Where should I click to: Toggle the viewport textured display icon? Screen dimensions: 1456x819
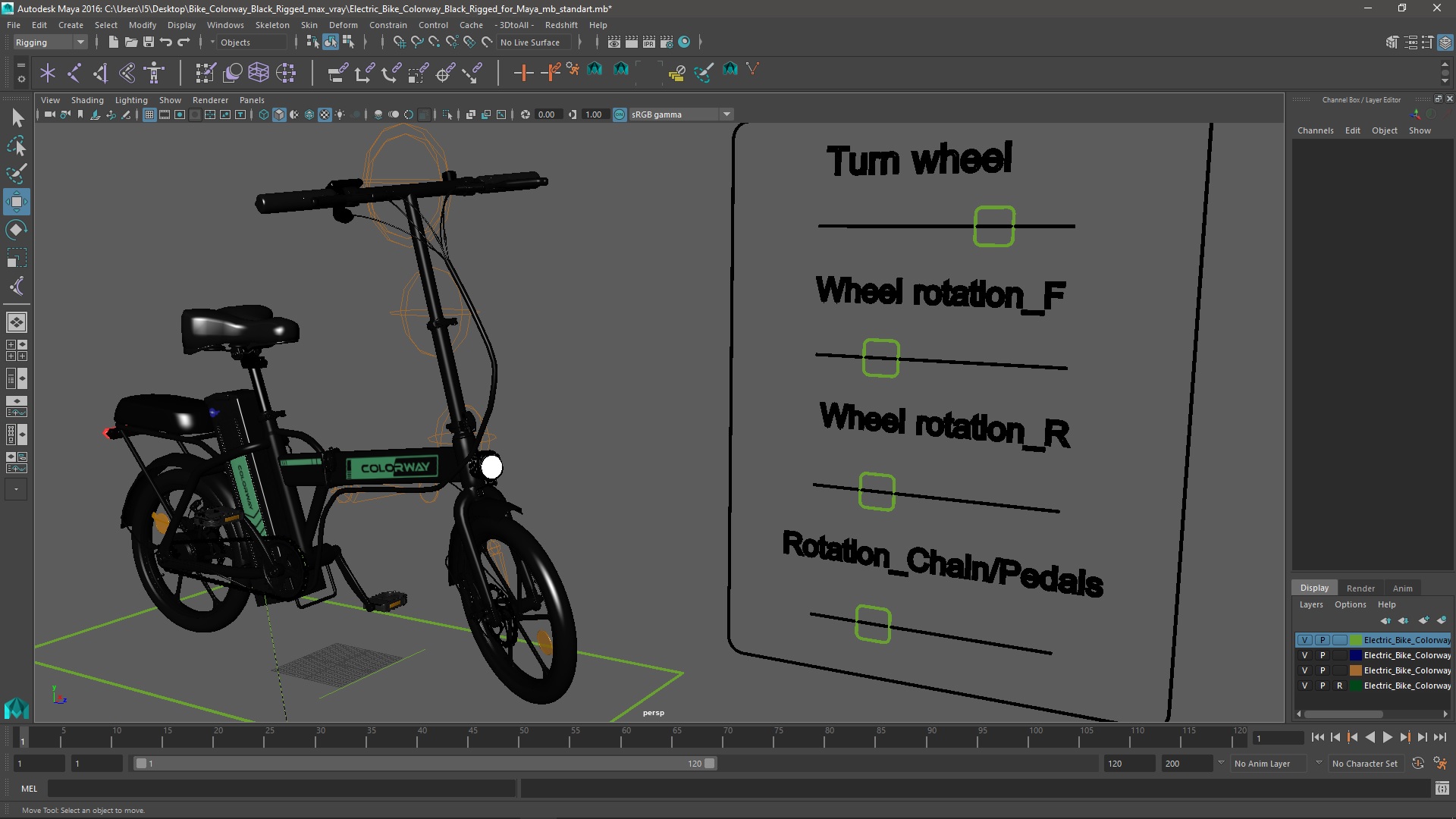pos(325,115)
